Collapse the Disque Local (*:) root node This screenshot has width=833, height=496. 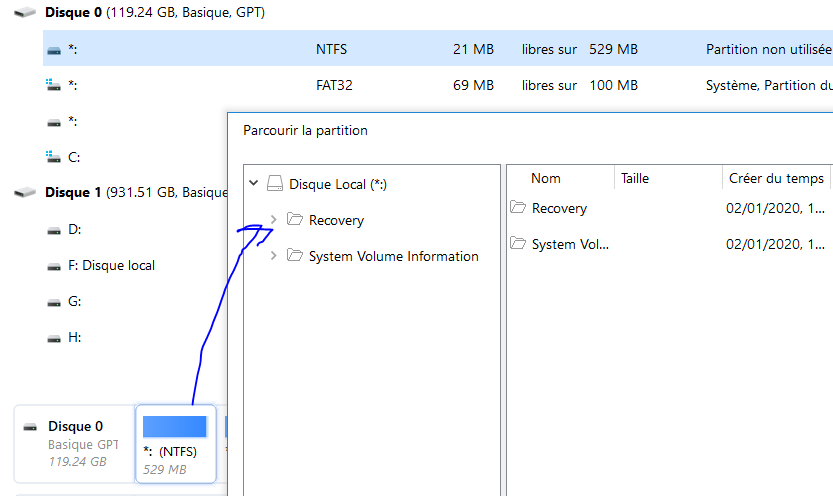pyautogui.click(x=253, y=184)
